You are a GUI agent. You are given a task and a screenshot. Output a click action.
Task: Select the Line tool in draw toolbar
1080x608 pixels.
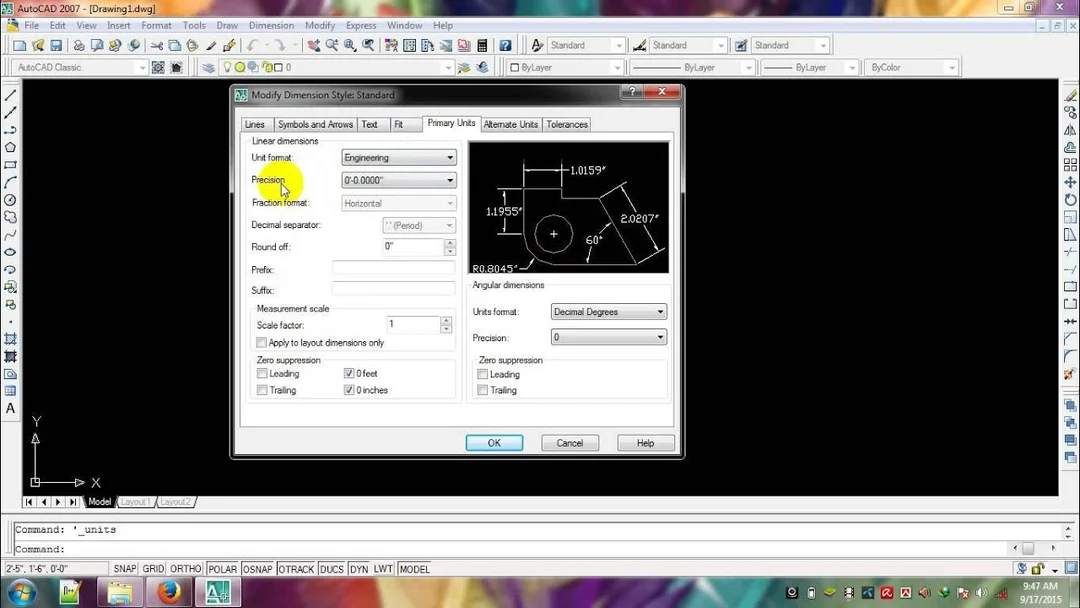(10, 95)
